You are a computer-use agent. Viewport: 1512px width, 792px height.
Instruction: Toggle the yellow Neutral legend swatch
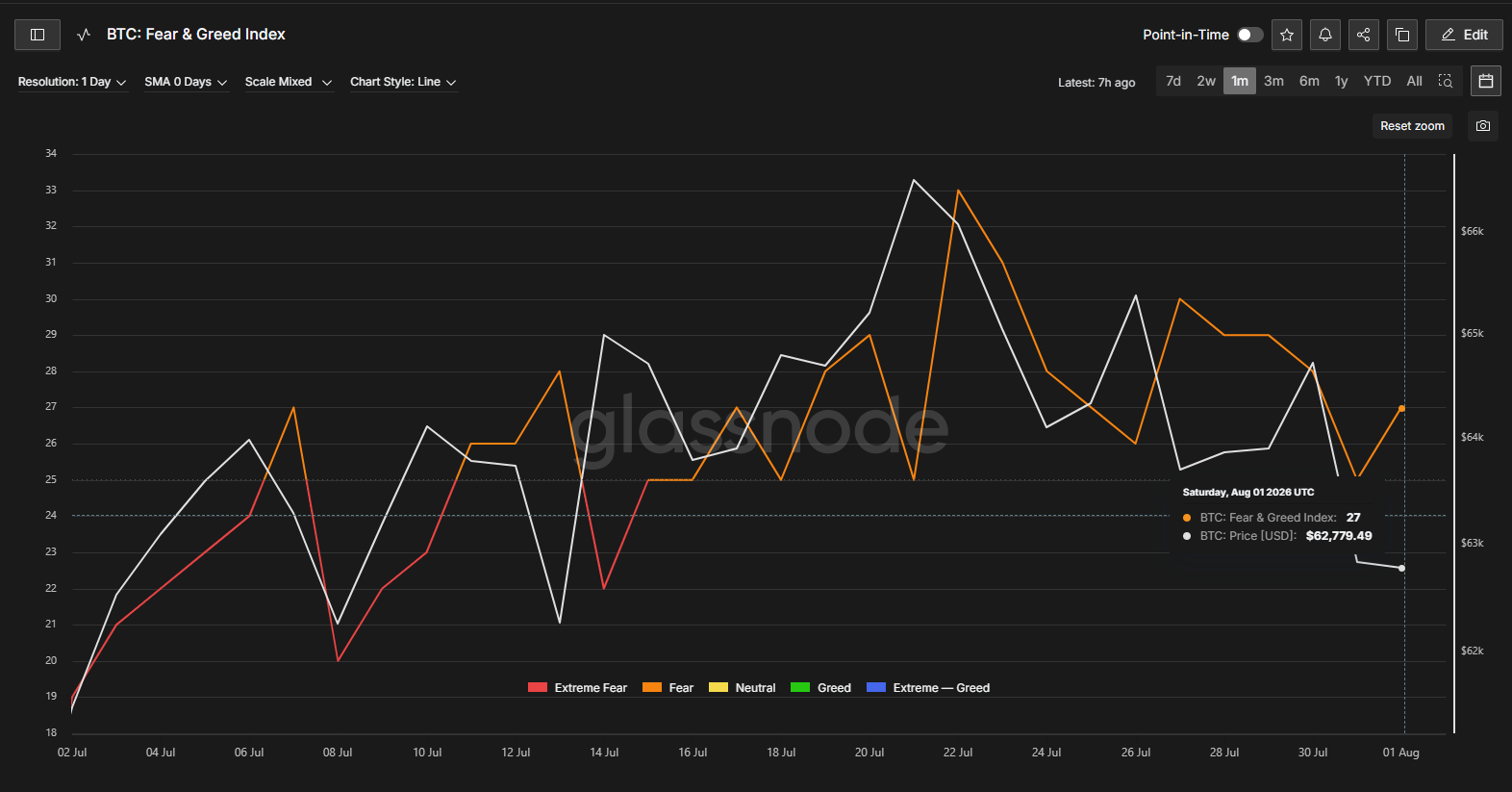point(718,687)
